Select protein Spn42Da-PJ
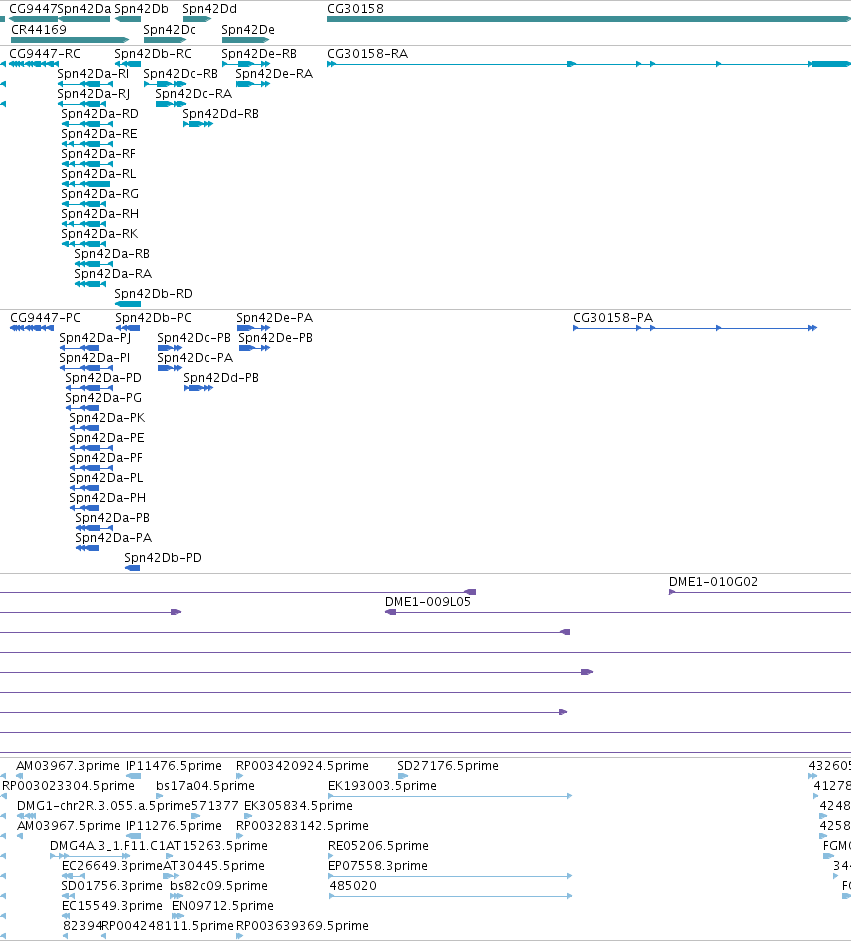 pyautogui.click(x=95, y=337)
